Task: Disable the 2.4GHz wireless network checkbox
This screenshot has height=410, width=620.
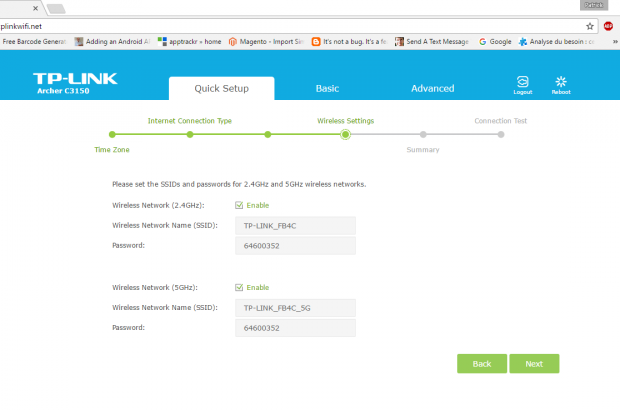Action: [238, 205]
